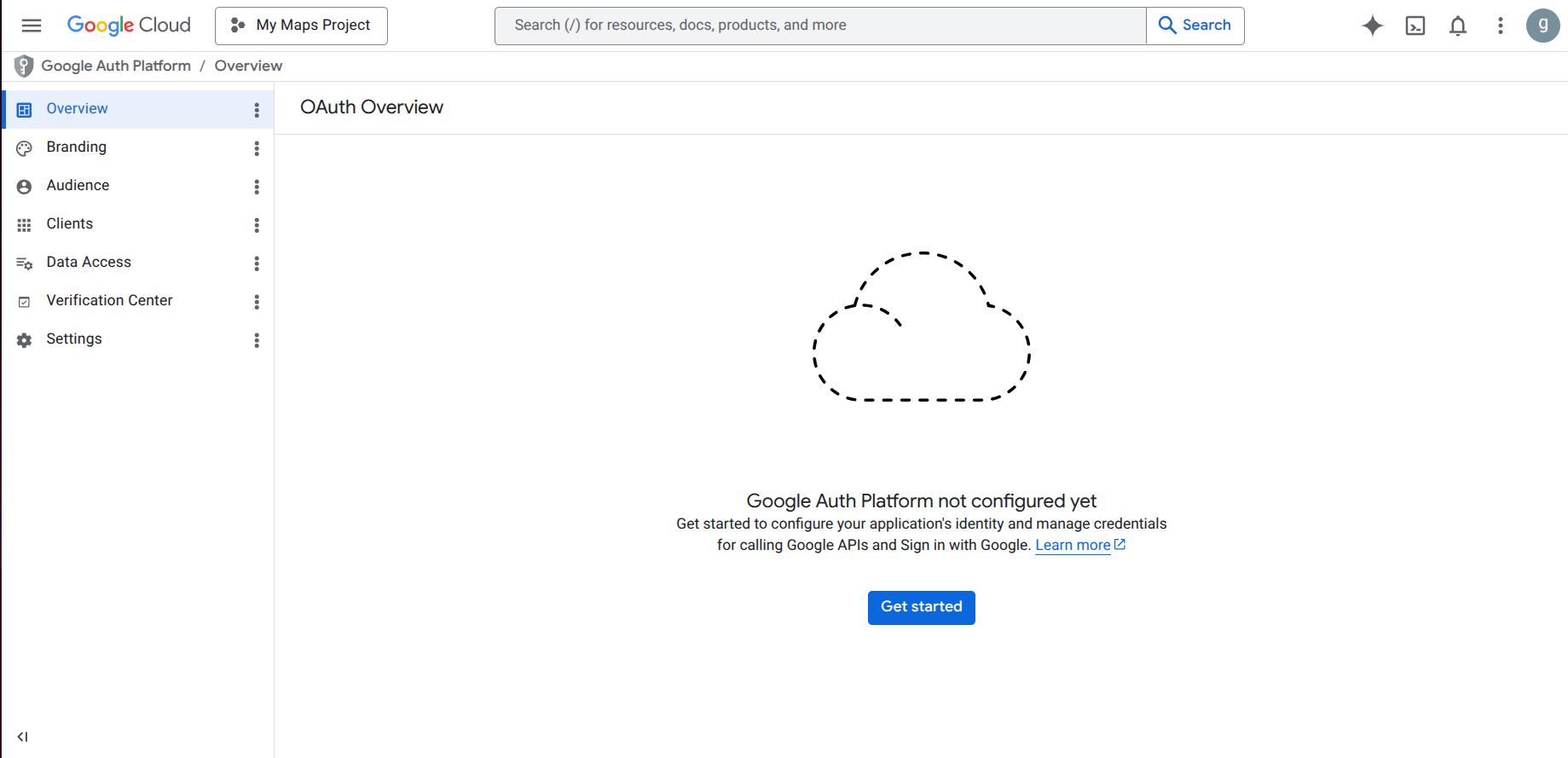Select Overview in the sidebar

(138, 109)
